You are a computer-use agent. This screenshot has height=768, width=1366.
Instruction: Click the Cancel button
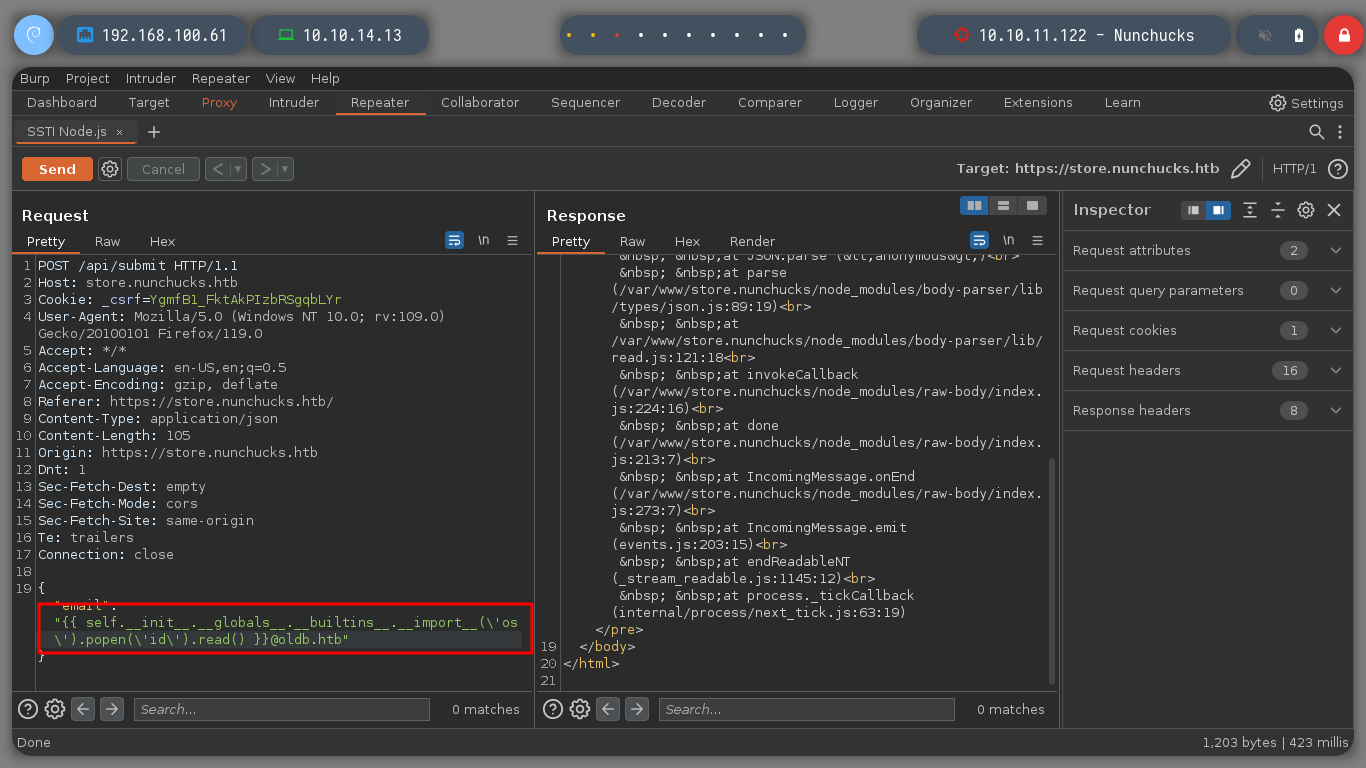163,169
